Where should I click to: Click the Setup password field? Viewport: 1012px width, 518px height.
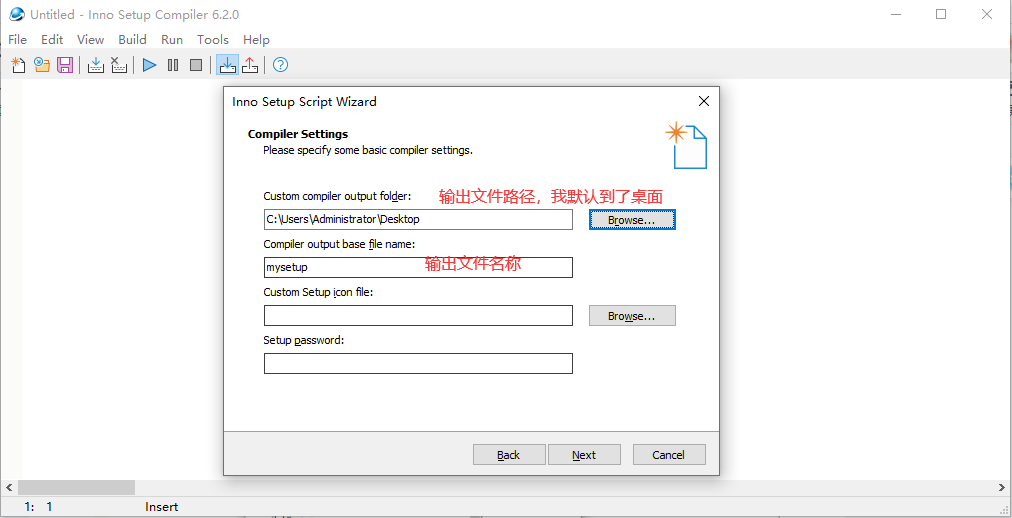(418, 363)
